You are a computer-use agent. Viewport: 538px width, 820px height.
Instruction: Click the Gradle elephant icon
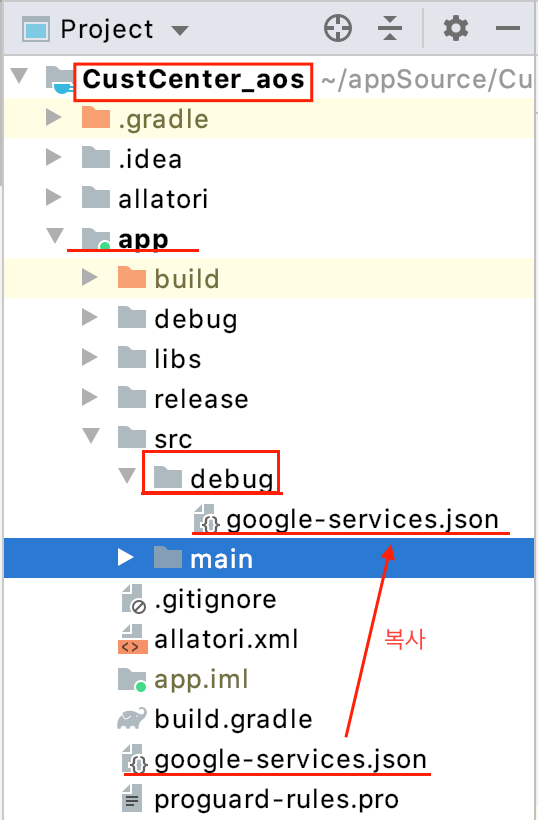point(131,720)
